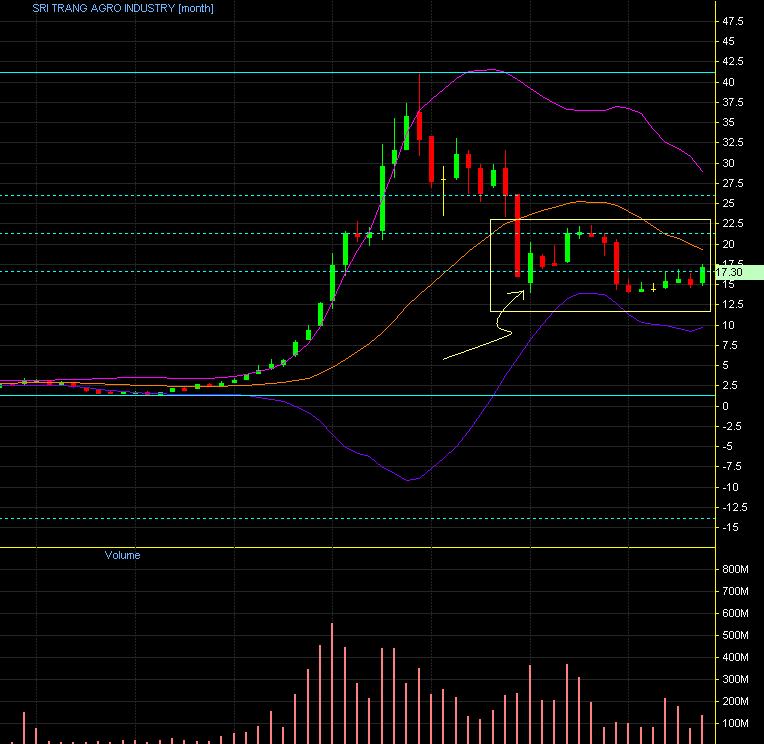Select the 42.5 price axis label
This screenshot has height=744, width=764.
[733, 61]
